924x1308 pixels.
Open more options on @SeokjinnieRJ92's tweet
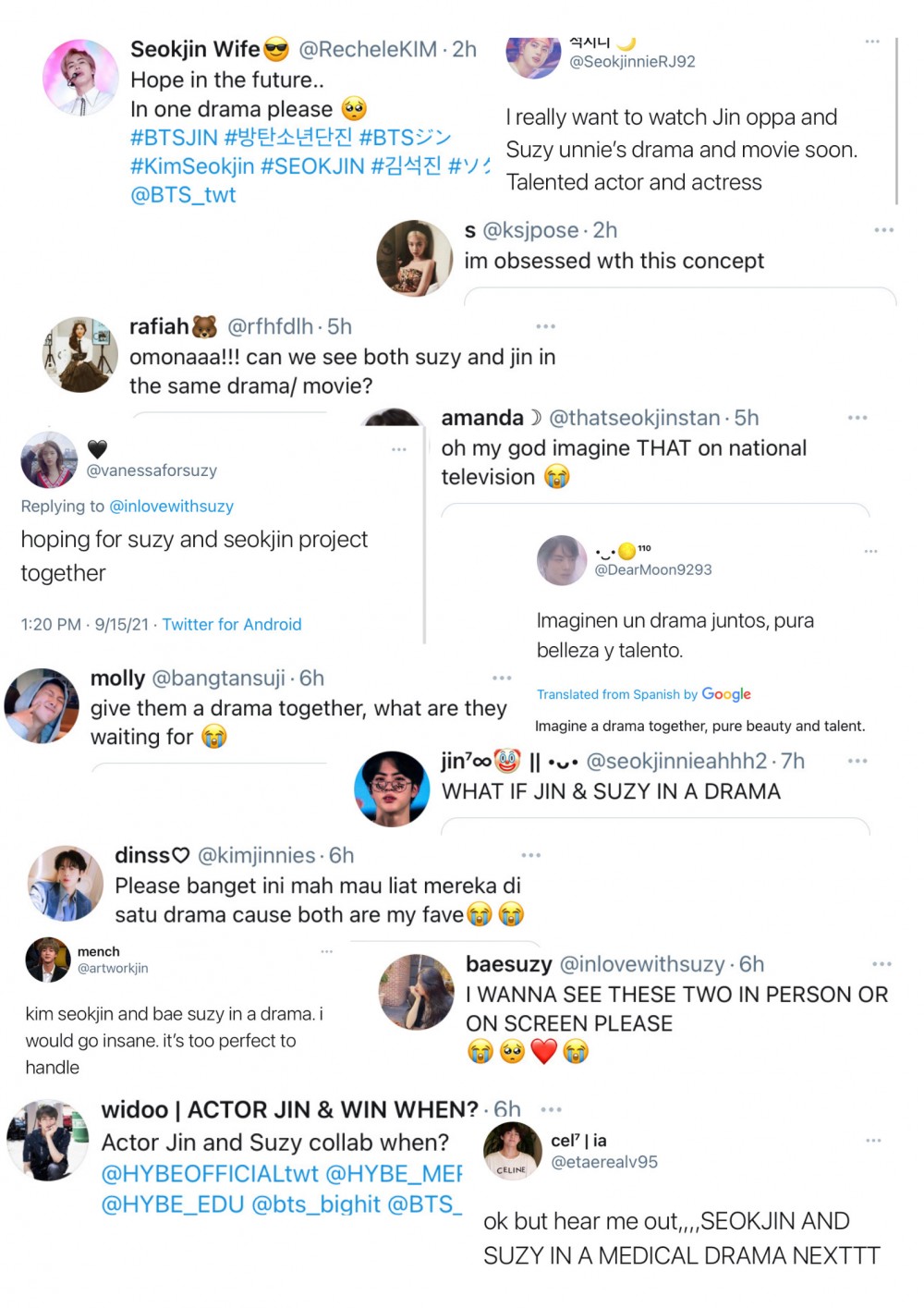click(x=871, y=41)
